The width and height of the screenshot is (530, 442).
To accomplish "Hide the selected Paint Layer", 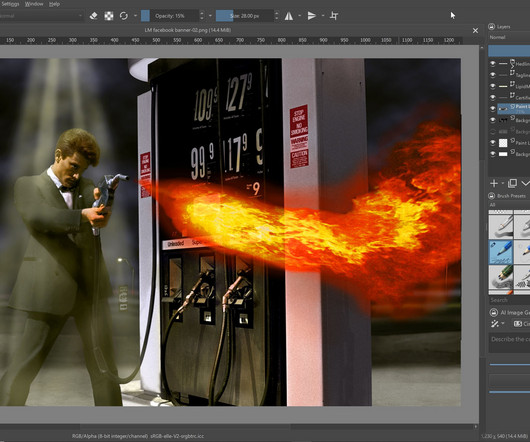I will coord(493,108).
